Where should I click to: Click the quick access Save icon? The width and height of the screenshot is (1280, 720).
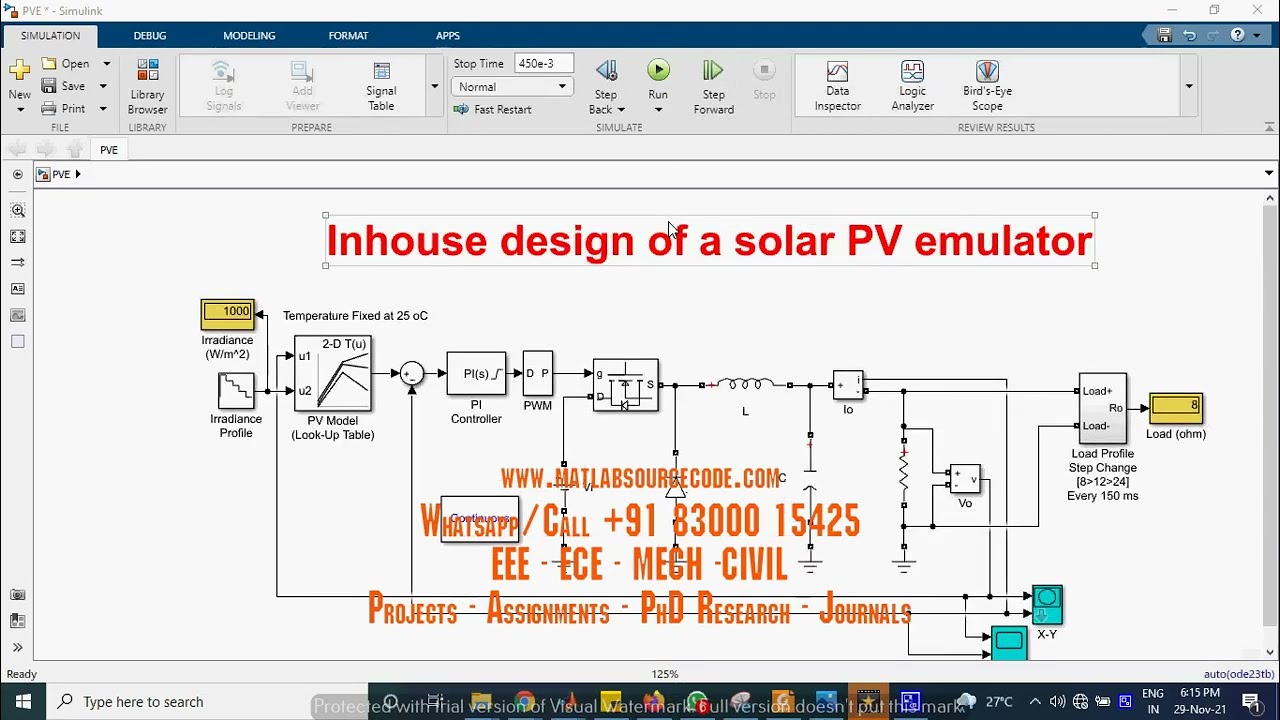(x=1164, y=35)
